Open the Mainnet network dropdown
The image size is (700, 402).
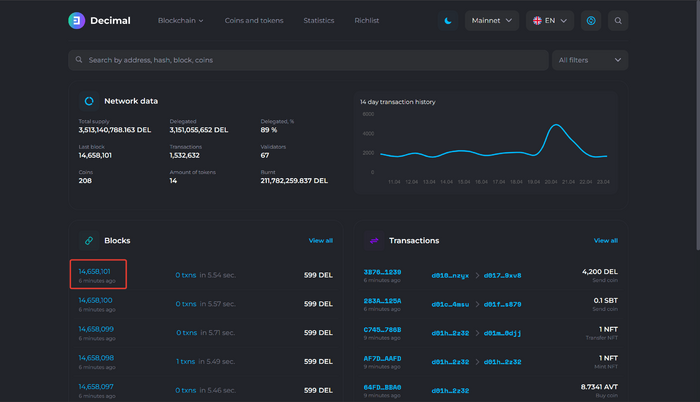coord(492,21)
